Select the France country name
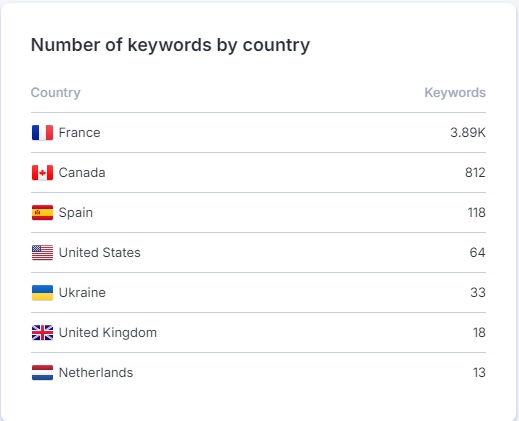 pos(79,133)
